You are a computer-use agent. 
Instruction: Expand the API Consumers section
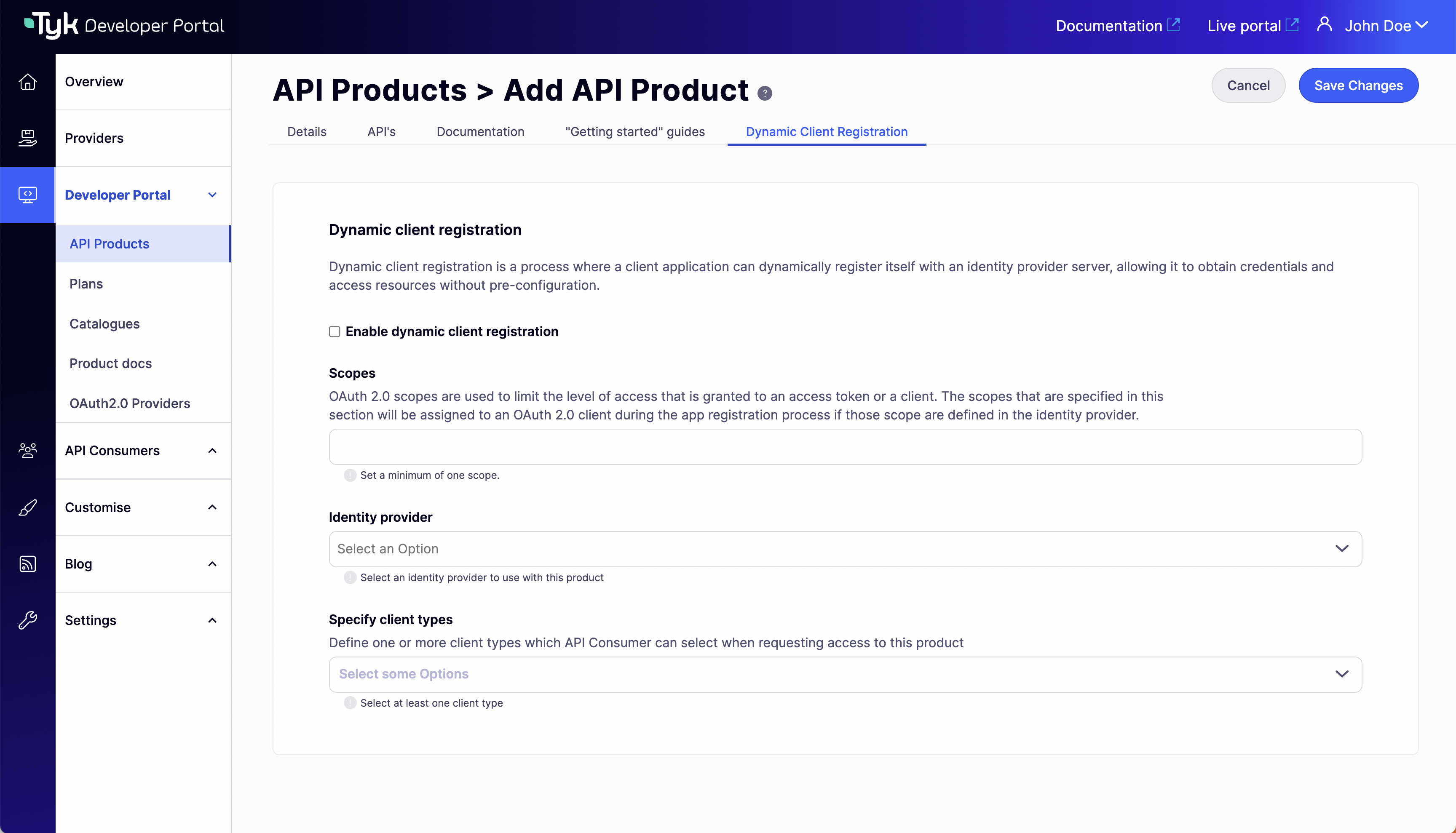point(212,451)
